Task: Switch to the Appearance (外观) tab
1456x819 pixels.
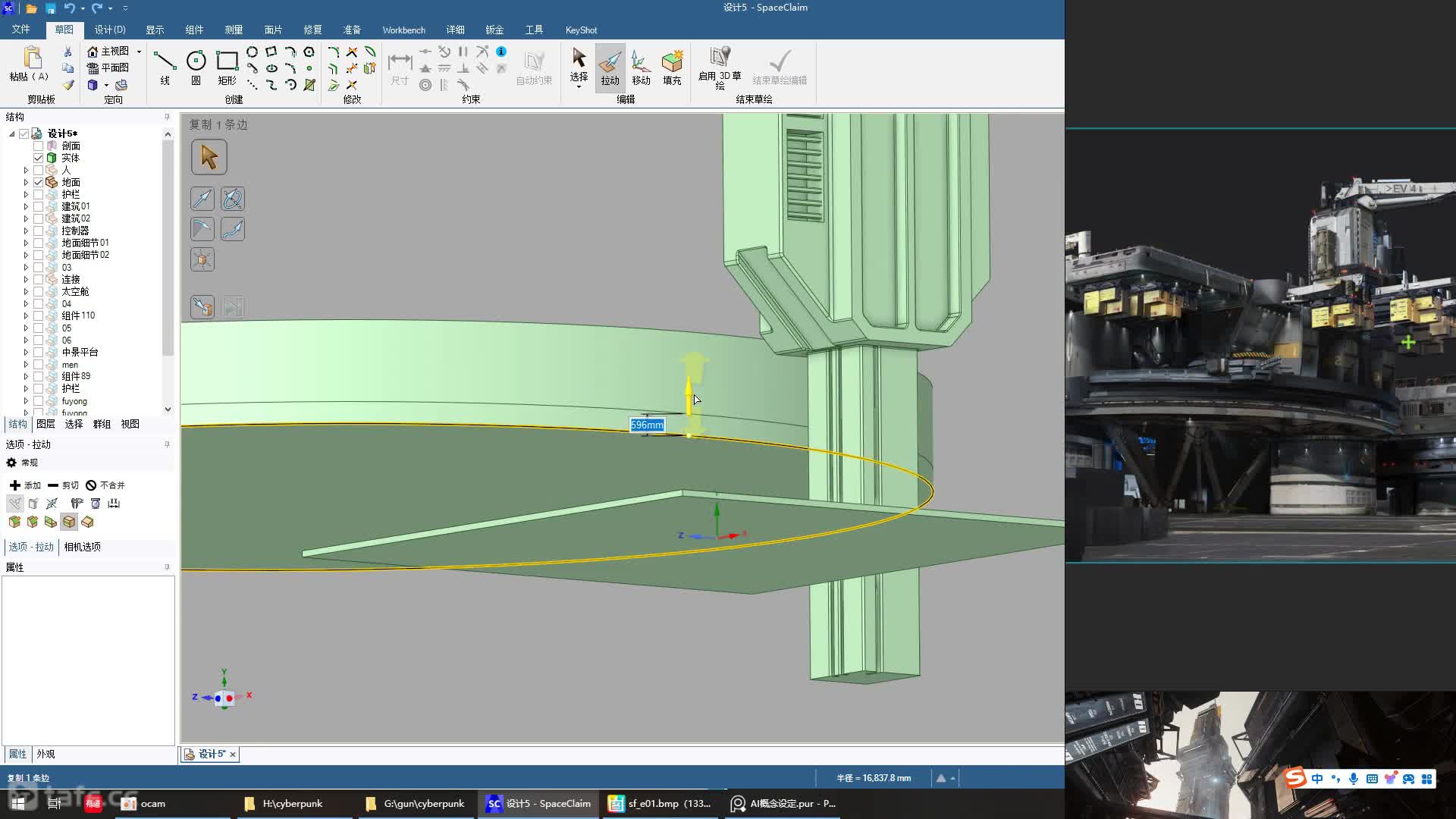Action: [45, 754]
